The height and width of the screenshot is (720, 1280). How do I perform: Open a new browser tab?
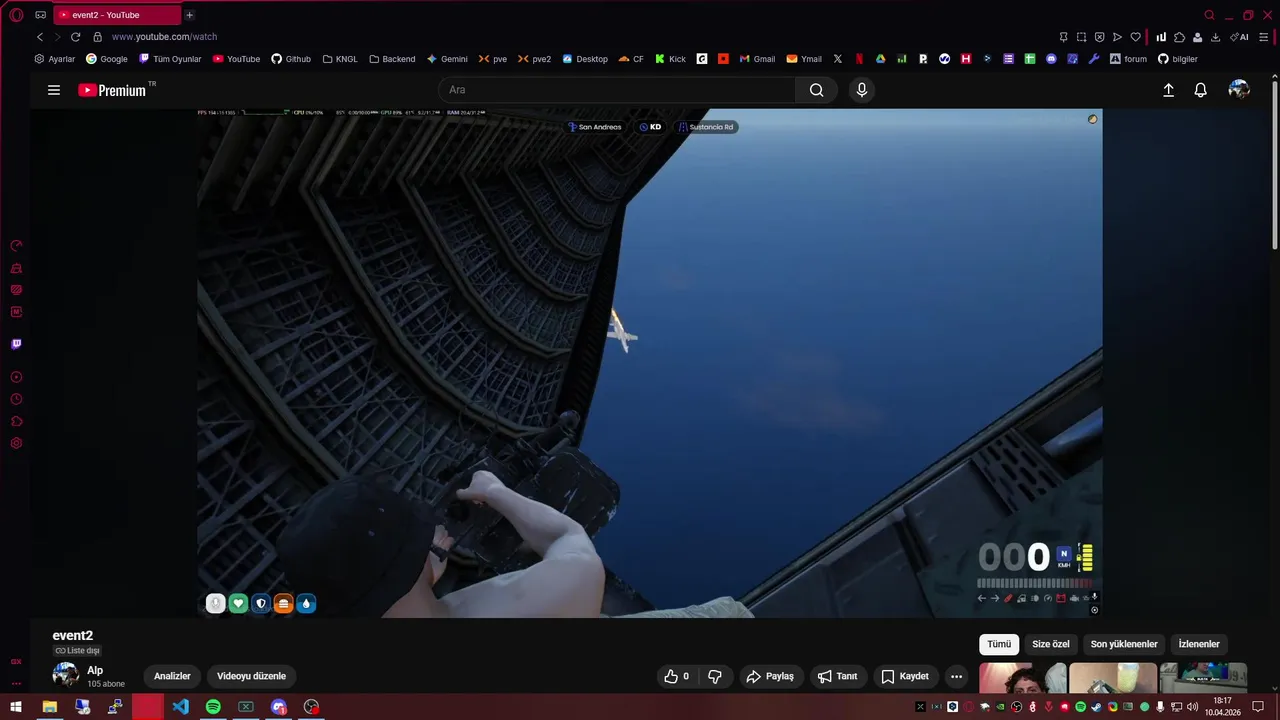pyautogui.click(x=189, y=15)
